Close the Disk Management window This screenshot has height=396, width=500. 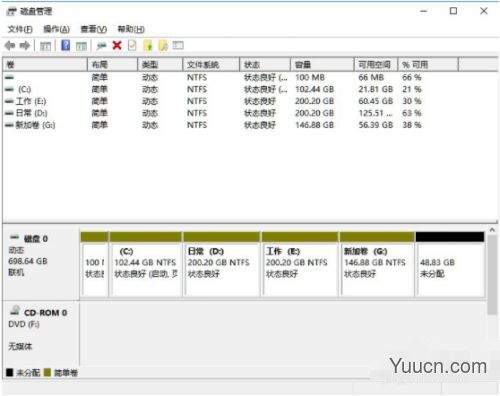click(484, 11)
